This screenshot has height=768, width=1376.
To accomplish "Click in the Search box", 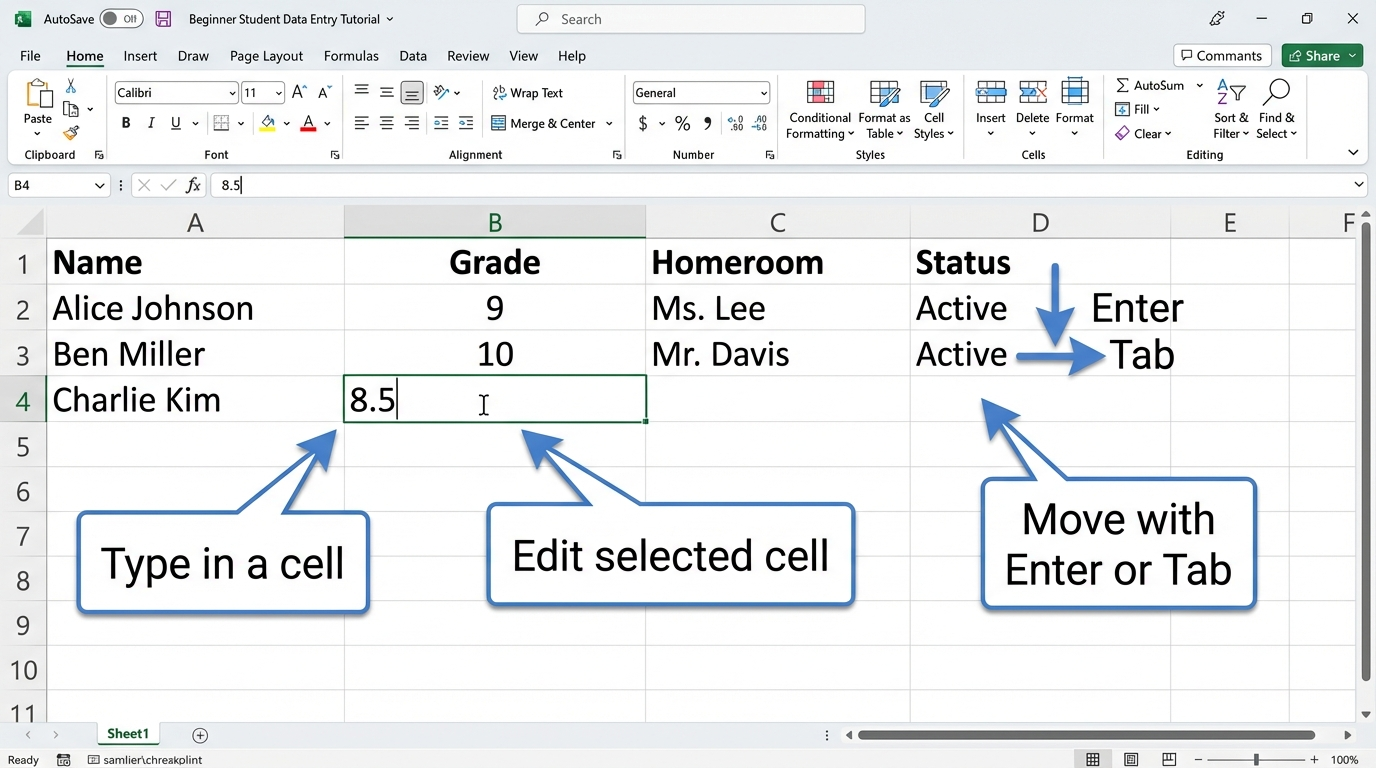I will point(691,19).
